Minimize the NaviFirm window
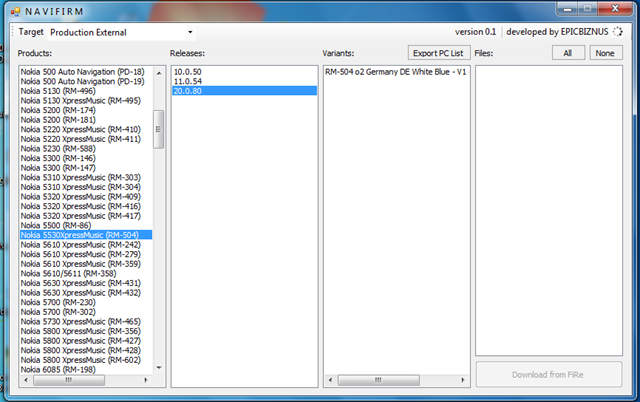 click(567, 9)
